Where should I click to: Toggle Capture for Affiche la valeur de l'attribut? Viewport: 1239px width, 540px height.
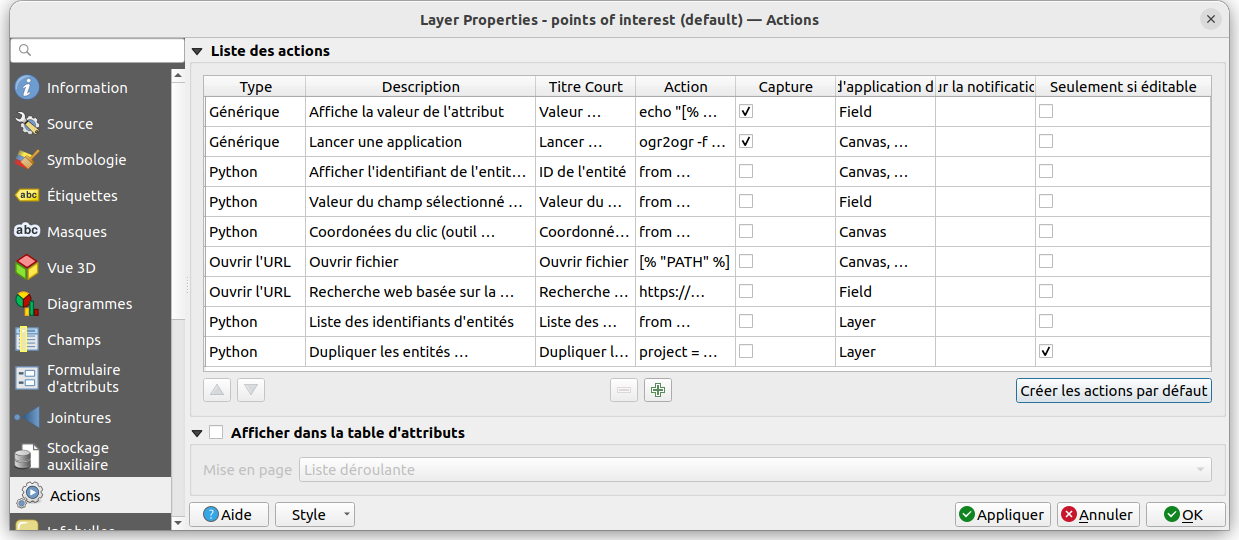(x=746, y=111)
